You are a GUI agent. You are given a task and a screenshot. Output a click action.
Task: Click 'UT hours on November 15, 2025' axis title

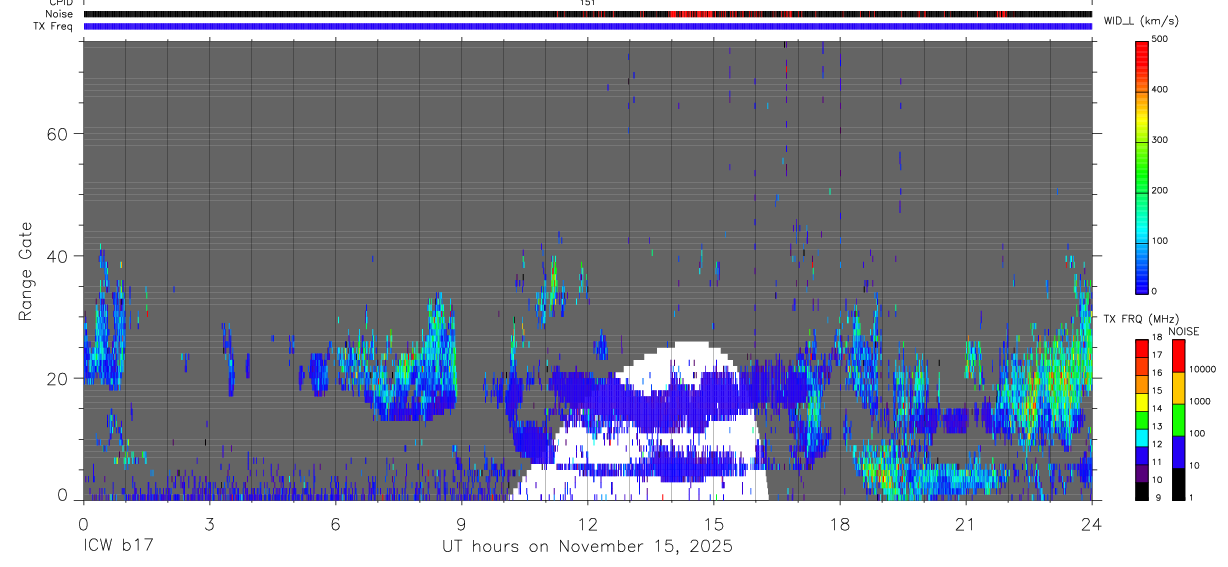(x=588, y=547)
